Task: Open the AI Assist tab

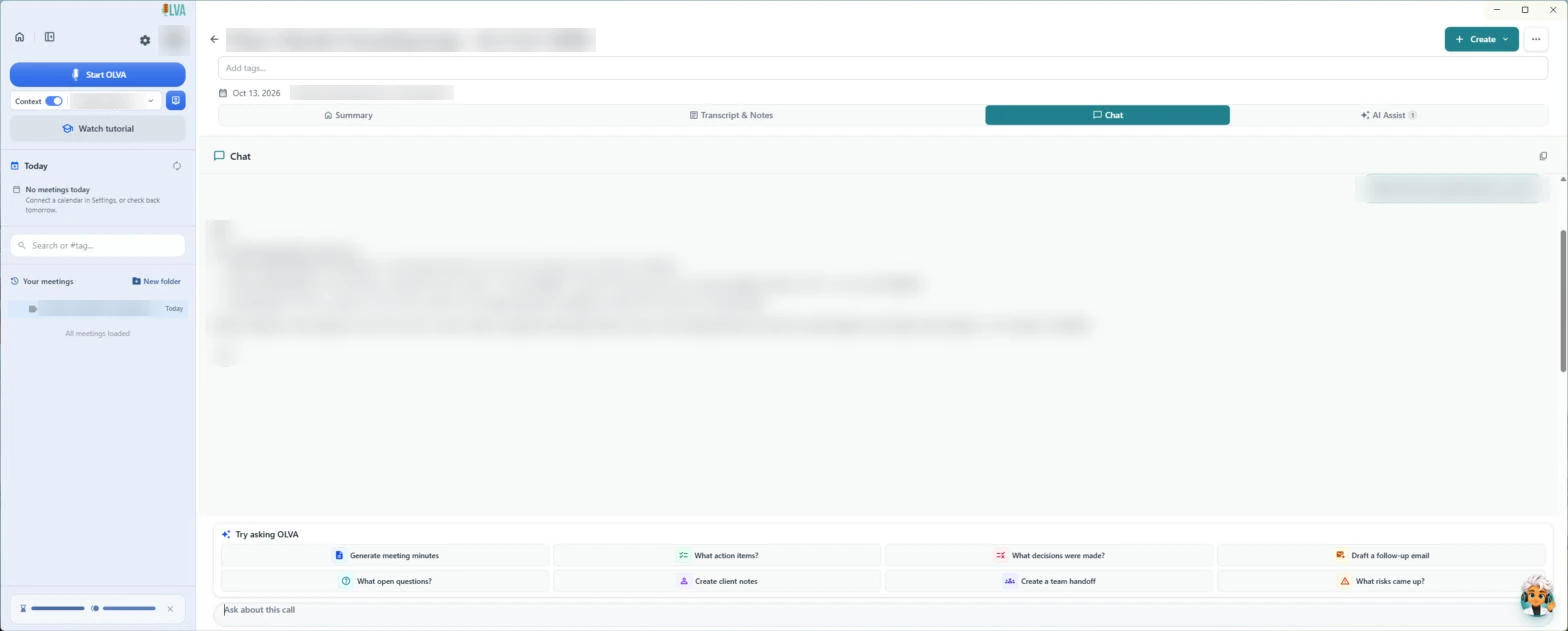Action: pyautogui.click(x=1389, y=115)
